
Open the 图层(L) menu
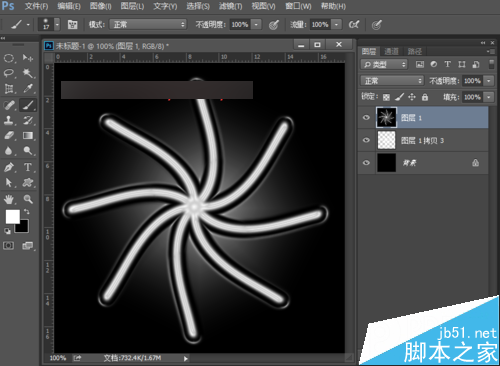132,6
